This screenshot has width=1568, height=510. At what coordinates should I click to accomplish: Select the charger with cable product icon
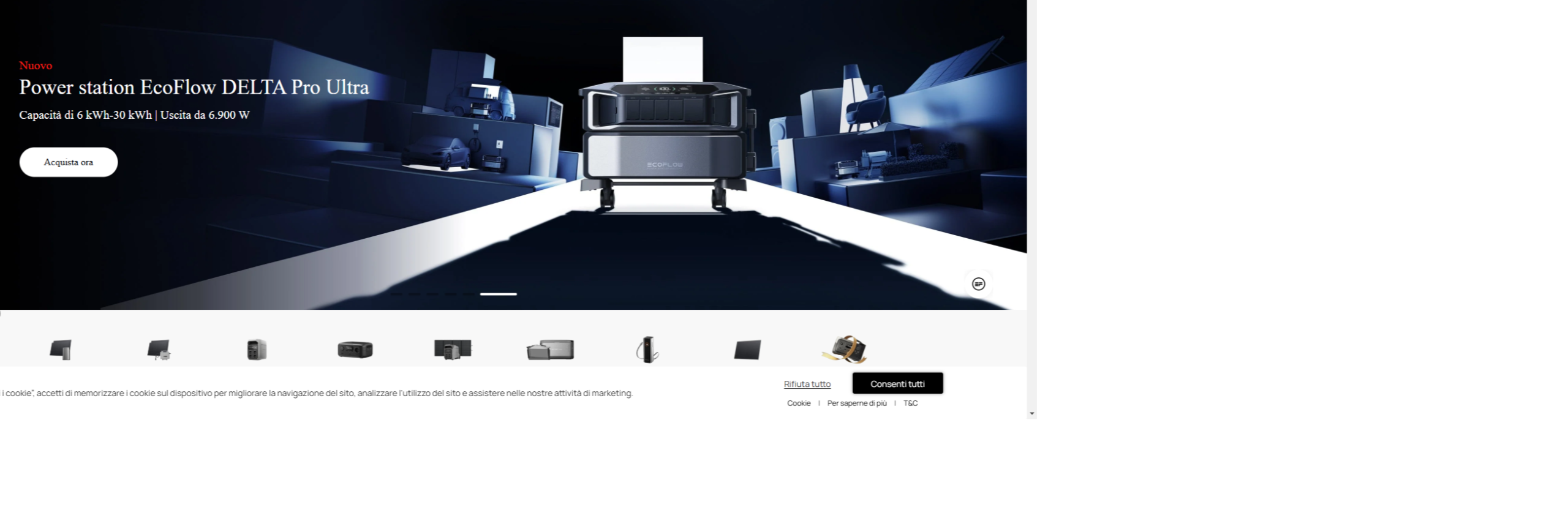tap(647, 350)
